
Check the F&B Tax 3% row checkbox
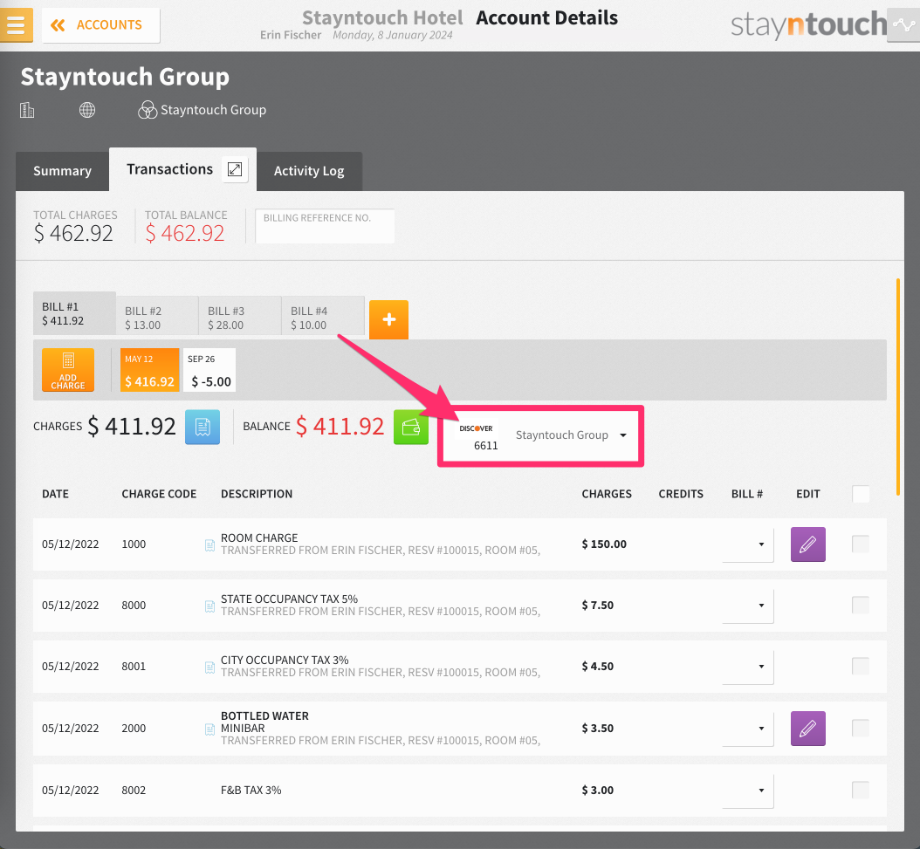click(x=861, y=790)
